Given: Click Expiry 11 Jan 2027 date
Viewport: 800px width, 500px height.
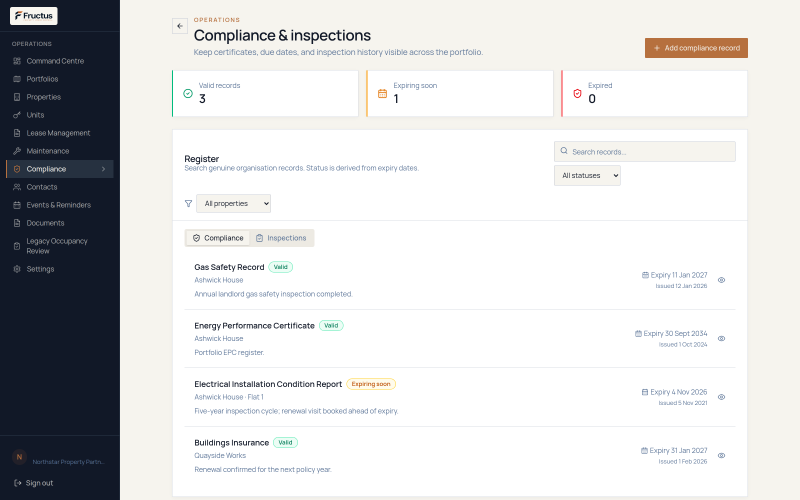Looking at the screenshot, I should (674, 275).
